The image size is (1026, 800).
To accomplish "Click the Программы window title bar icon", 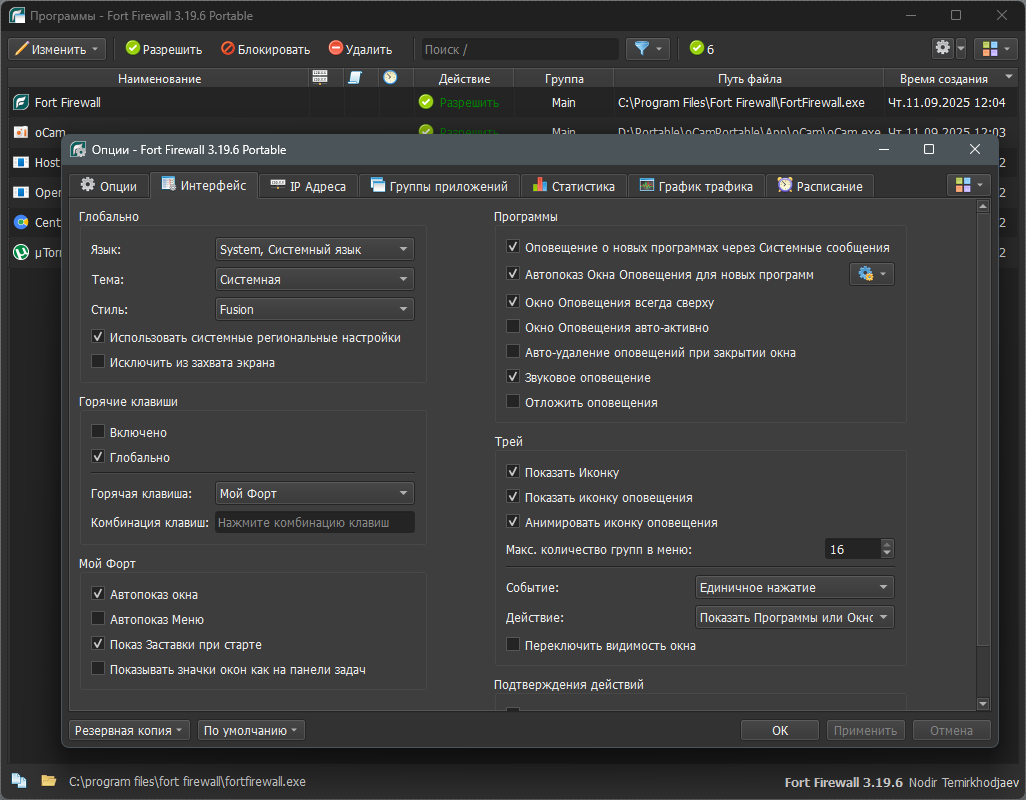I will tap(17, 15).
